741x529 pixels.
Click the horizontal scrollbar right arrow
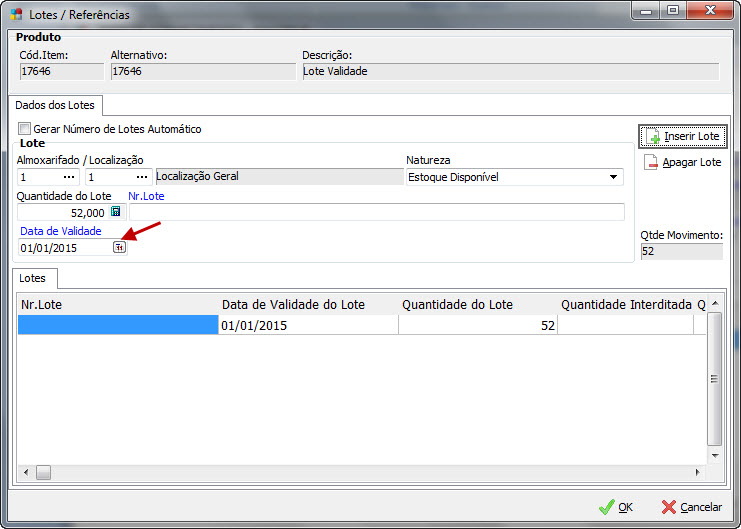coord(697,472)
